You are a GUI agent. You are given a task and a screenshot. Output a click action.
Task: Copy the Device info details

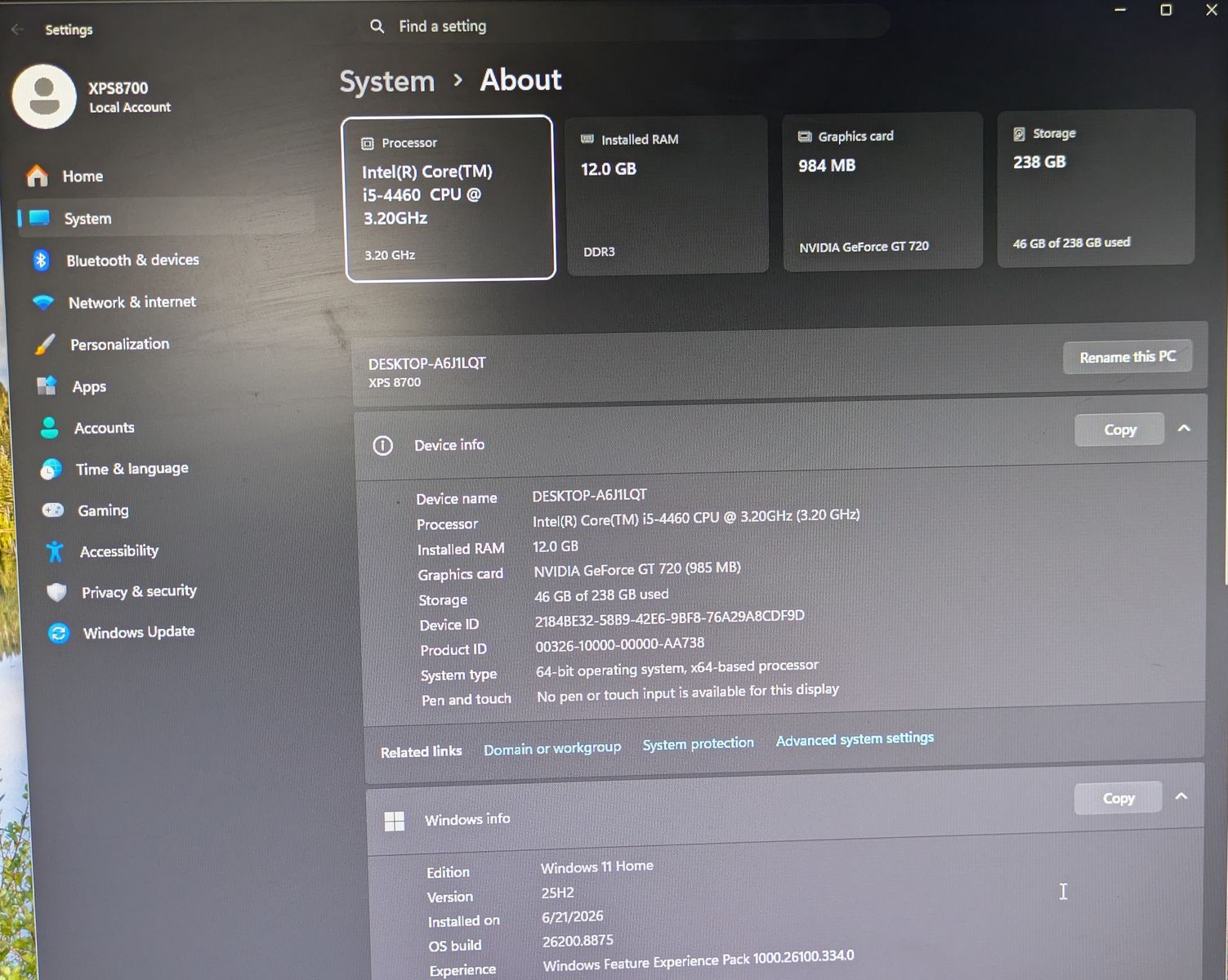pyautogui.click(x=1119, y=430)
